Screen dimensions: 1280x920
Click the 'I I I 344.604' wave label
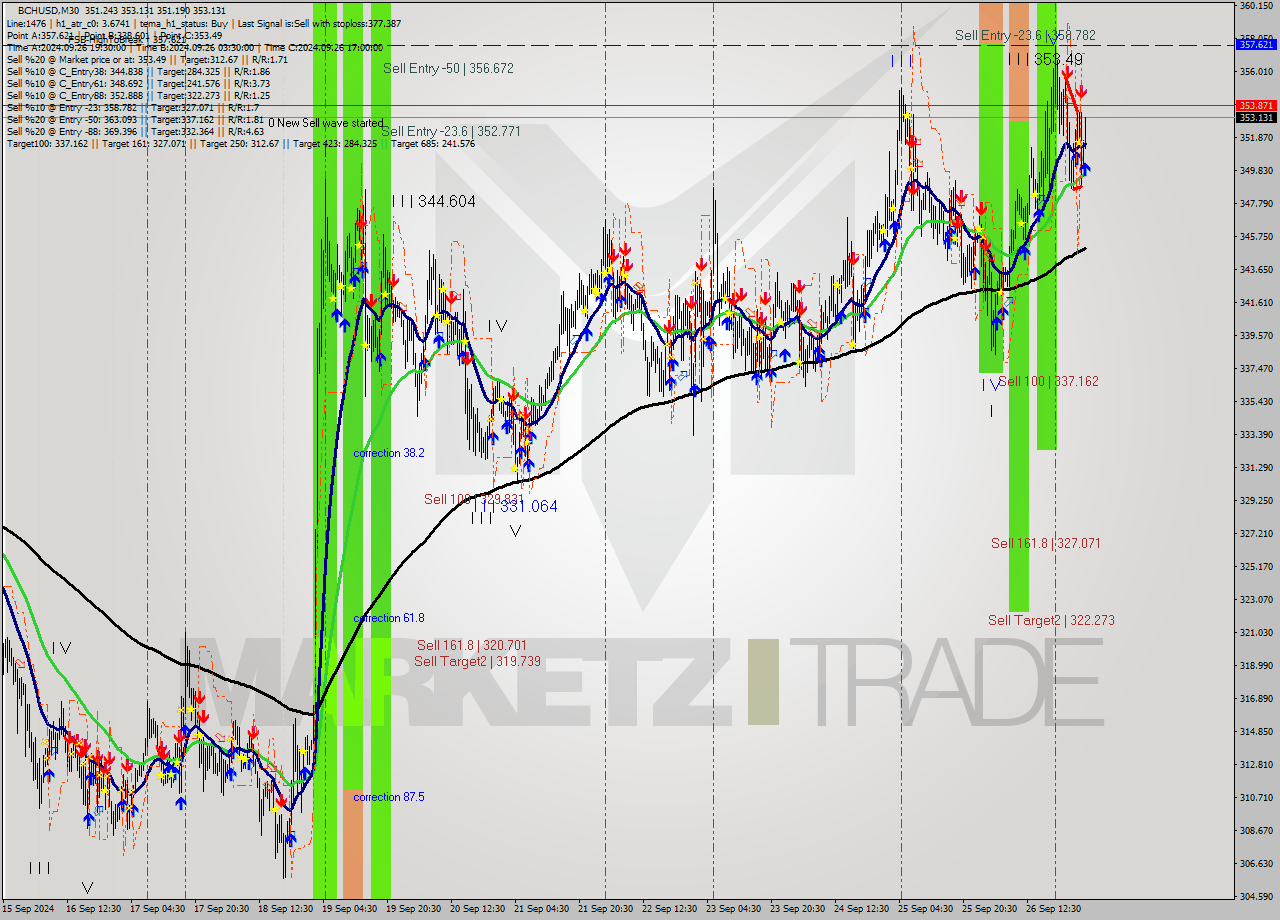433,201
